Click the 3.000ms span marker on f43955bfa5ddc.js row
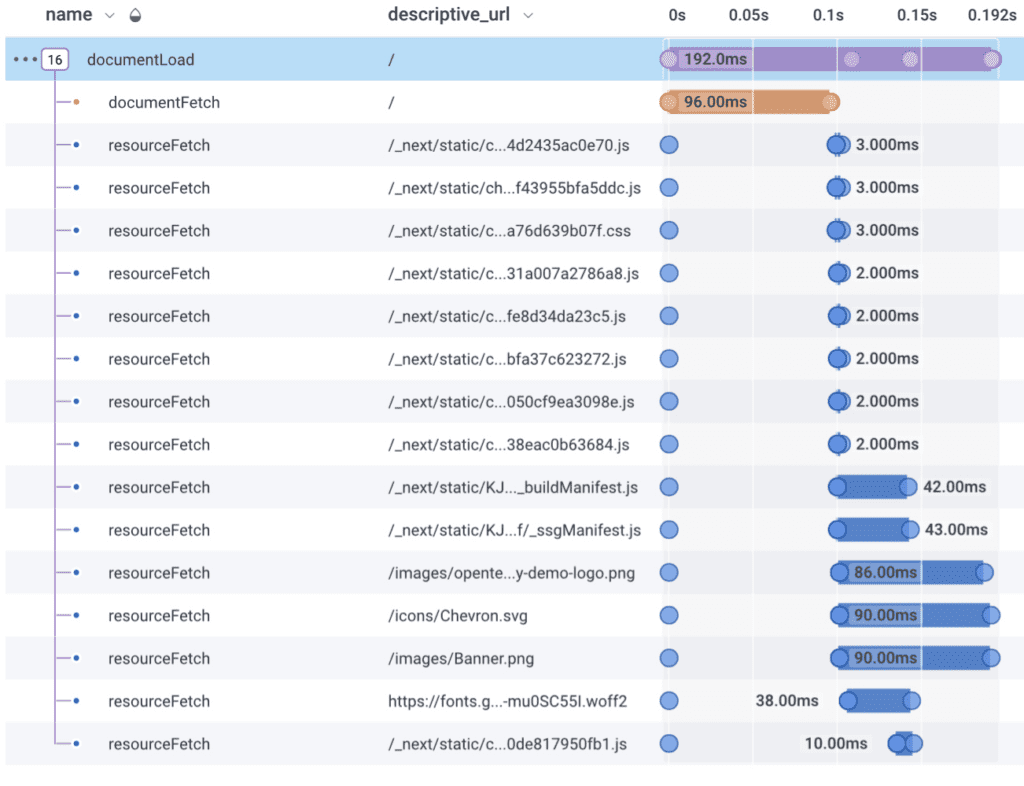Viewport: 1024px width, 786px height. (x=838, y=188)
